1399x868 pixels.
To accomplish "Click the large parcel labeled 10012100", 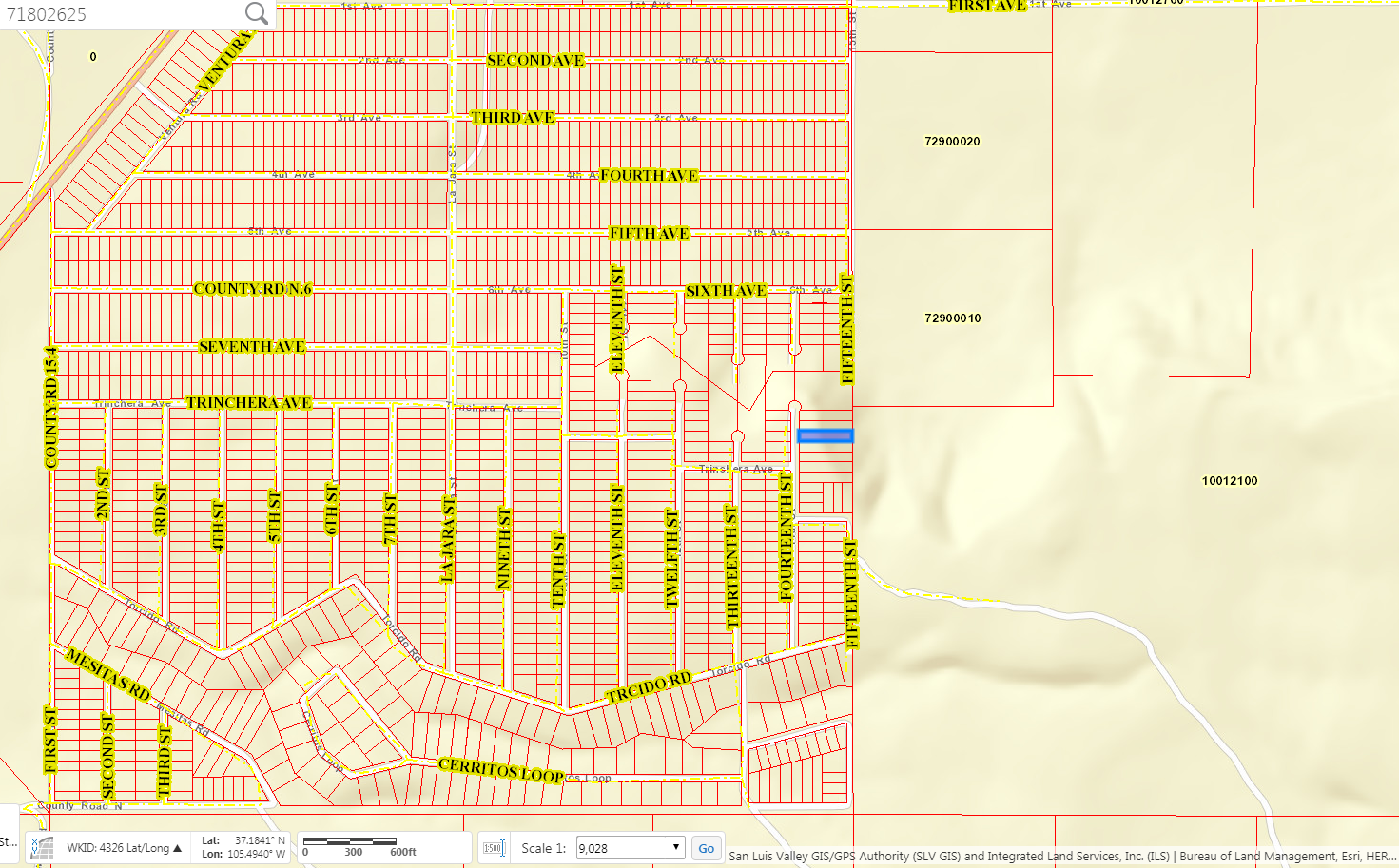I will coord(1230,481).
